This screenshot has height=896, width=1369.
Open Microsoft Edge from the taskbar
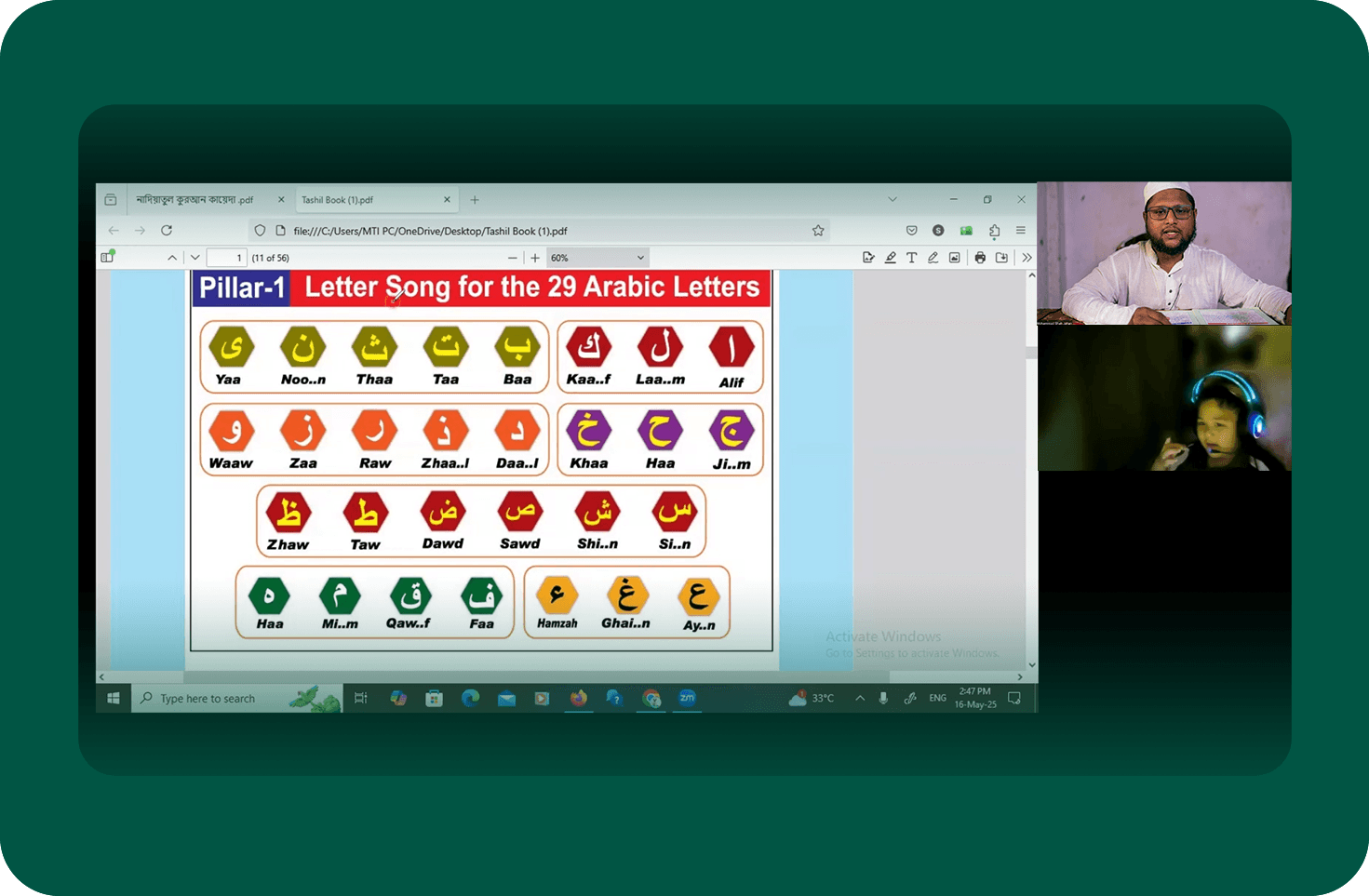pyautogui.click(x=470, y=699)
